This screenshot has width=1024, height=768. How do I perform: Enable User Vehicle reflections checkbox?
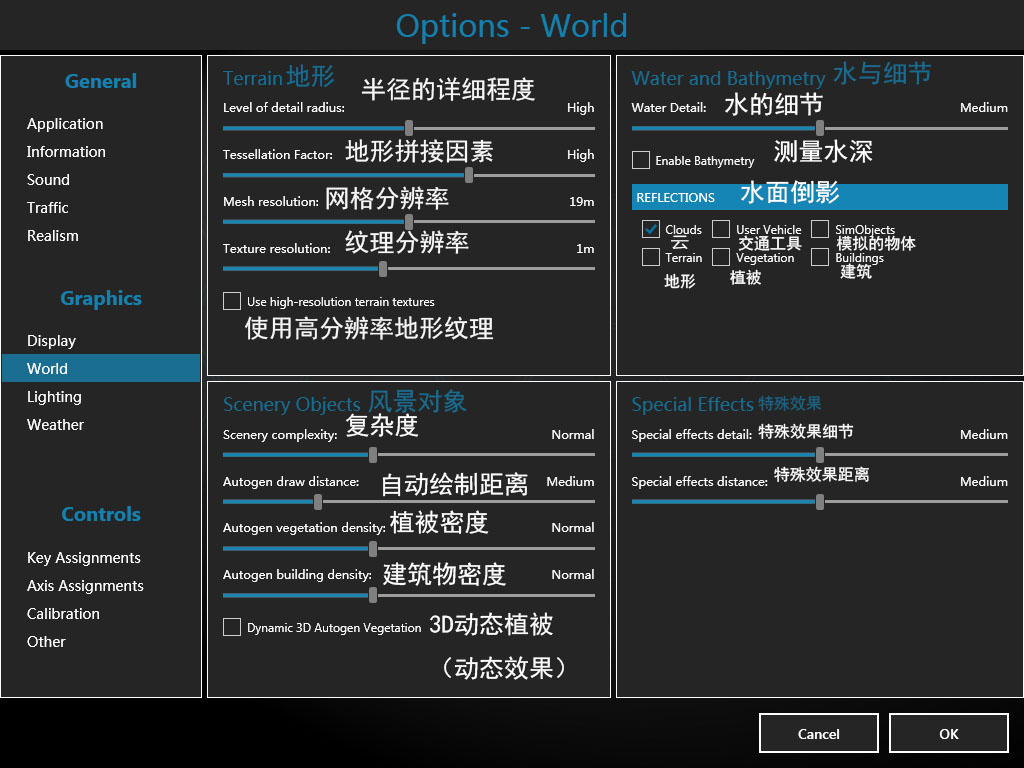coord(721,229)
